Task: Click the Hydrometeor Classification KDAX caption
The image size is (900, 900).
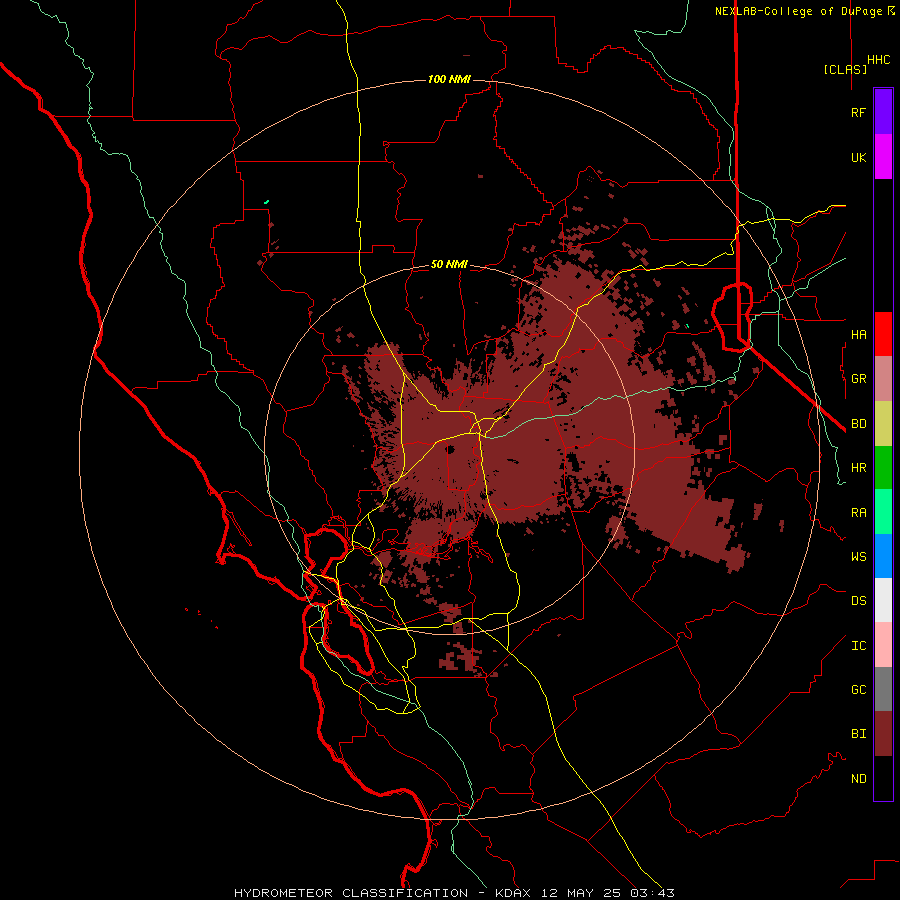Action: (x=454, y=893)
